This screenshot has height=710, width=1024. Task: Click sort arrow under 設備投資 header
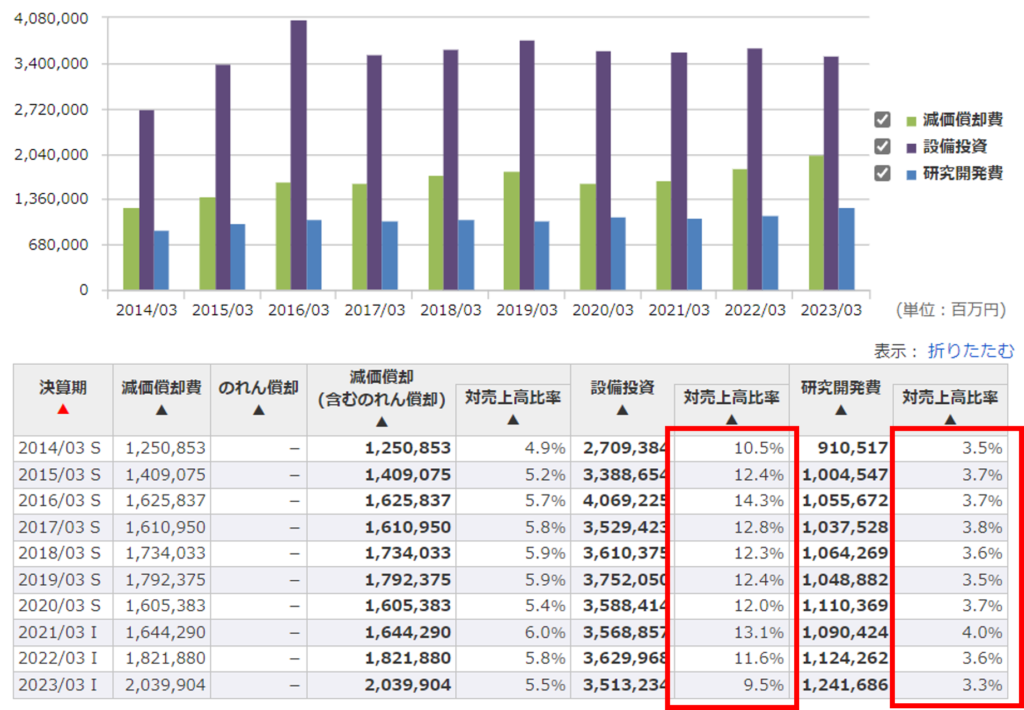[622, 409]
